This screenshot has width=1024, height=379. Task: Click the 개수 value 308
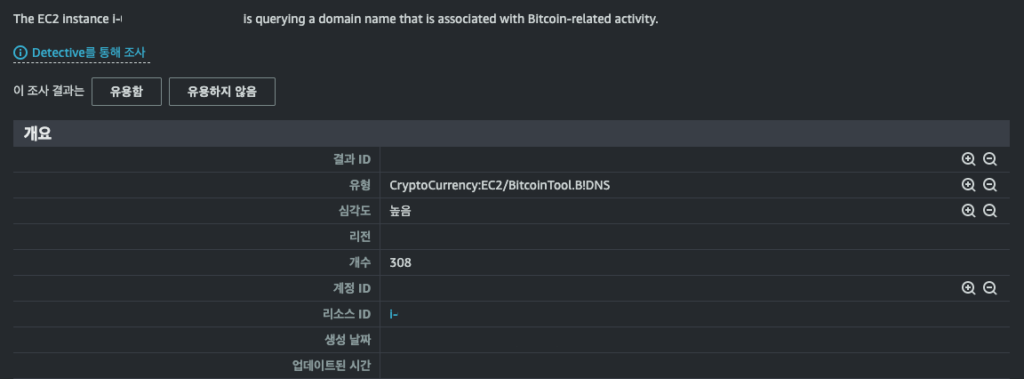point(400,263)
